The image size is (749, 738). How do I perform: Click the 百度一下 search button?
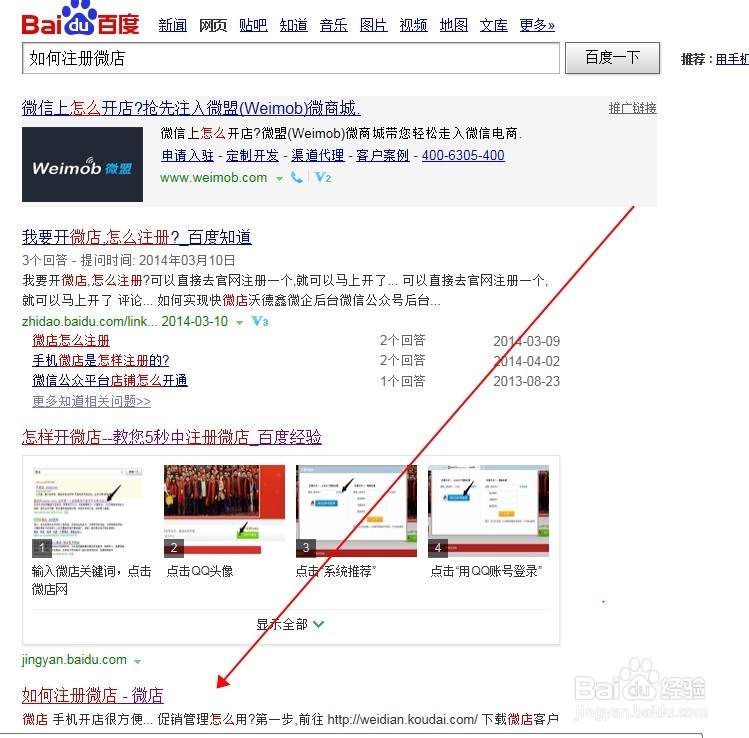[x=612, y=58]
